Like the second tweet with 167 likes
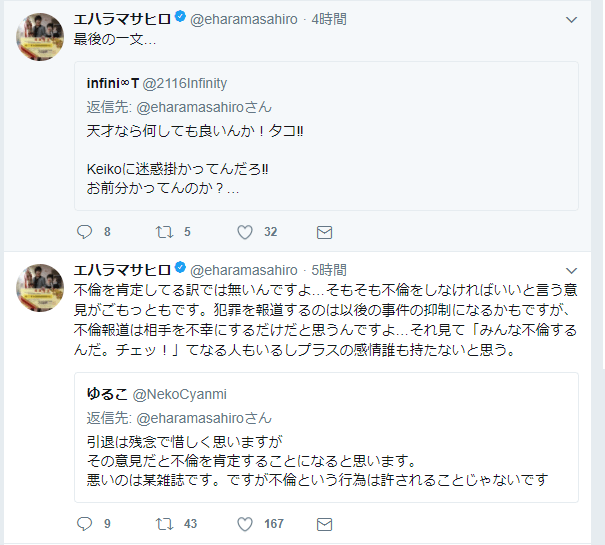This screenshot has height=545, width=605. (x=245, y=523)
